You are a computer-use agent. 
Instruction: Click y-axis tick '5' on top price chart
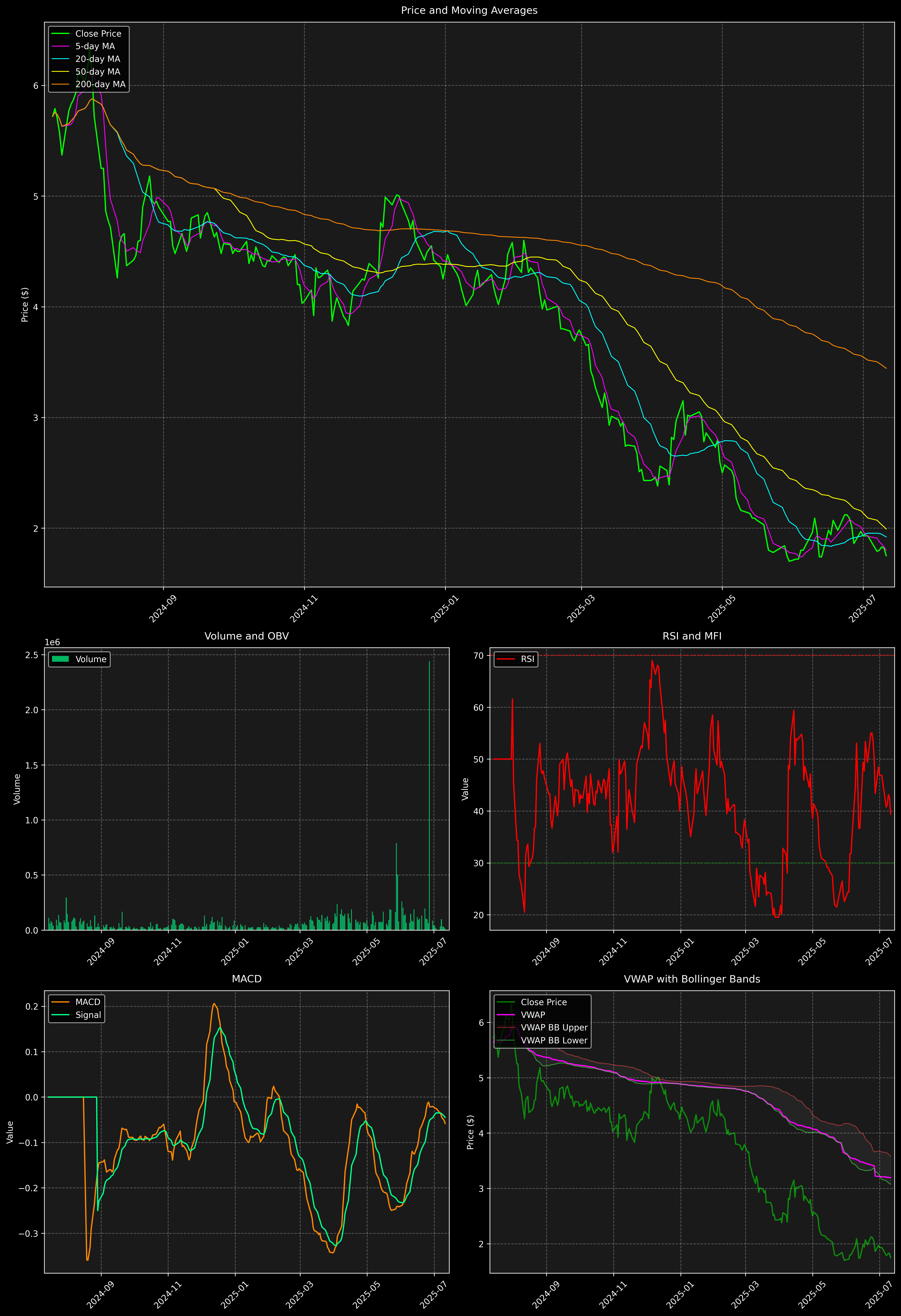(36, 197)
